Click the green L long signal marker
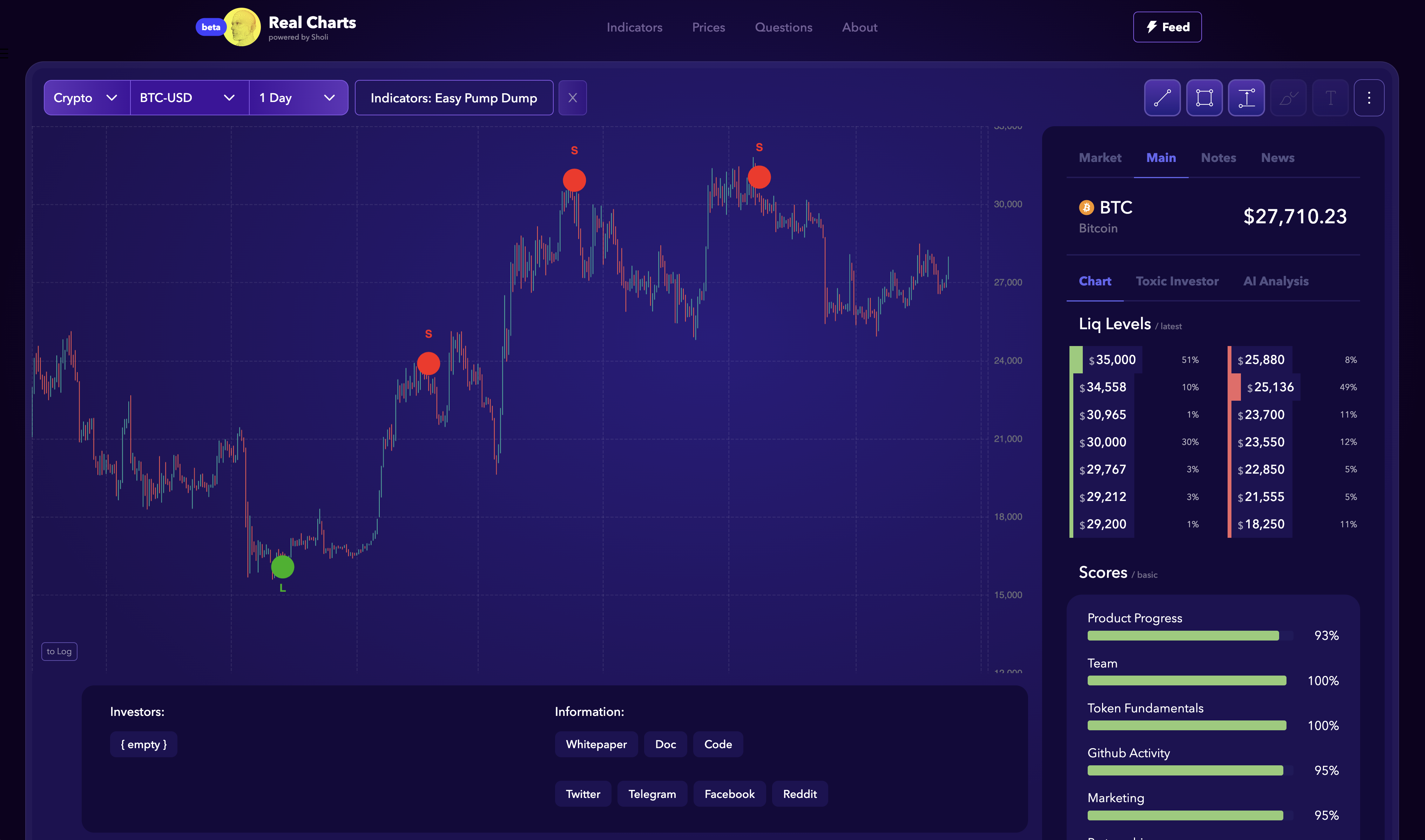Viewport: 1425px width, 840px height. 283,567
